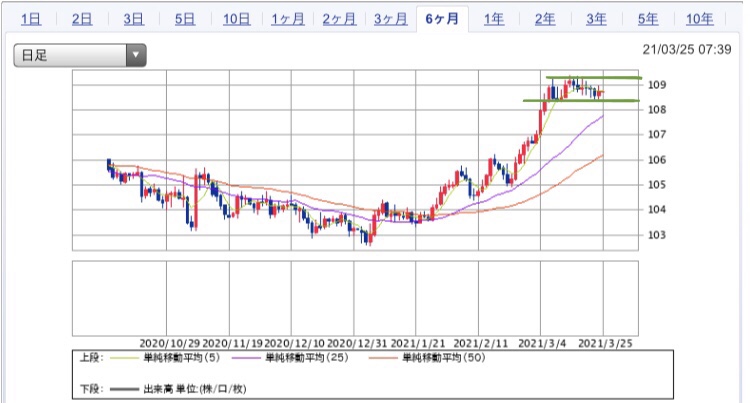The height and width of the screenshot is (403, 750).
Task: Click the 下段 legend label
Action: coord(91,389)
